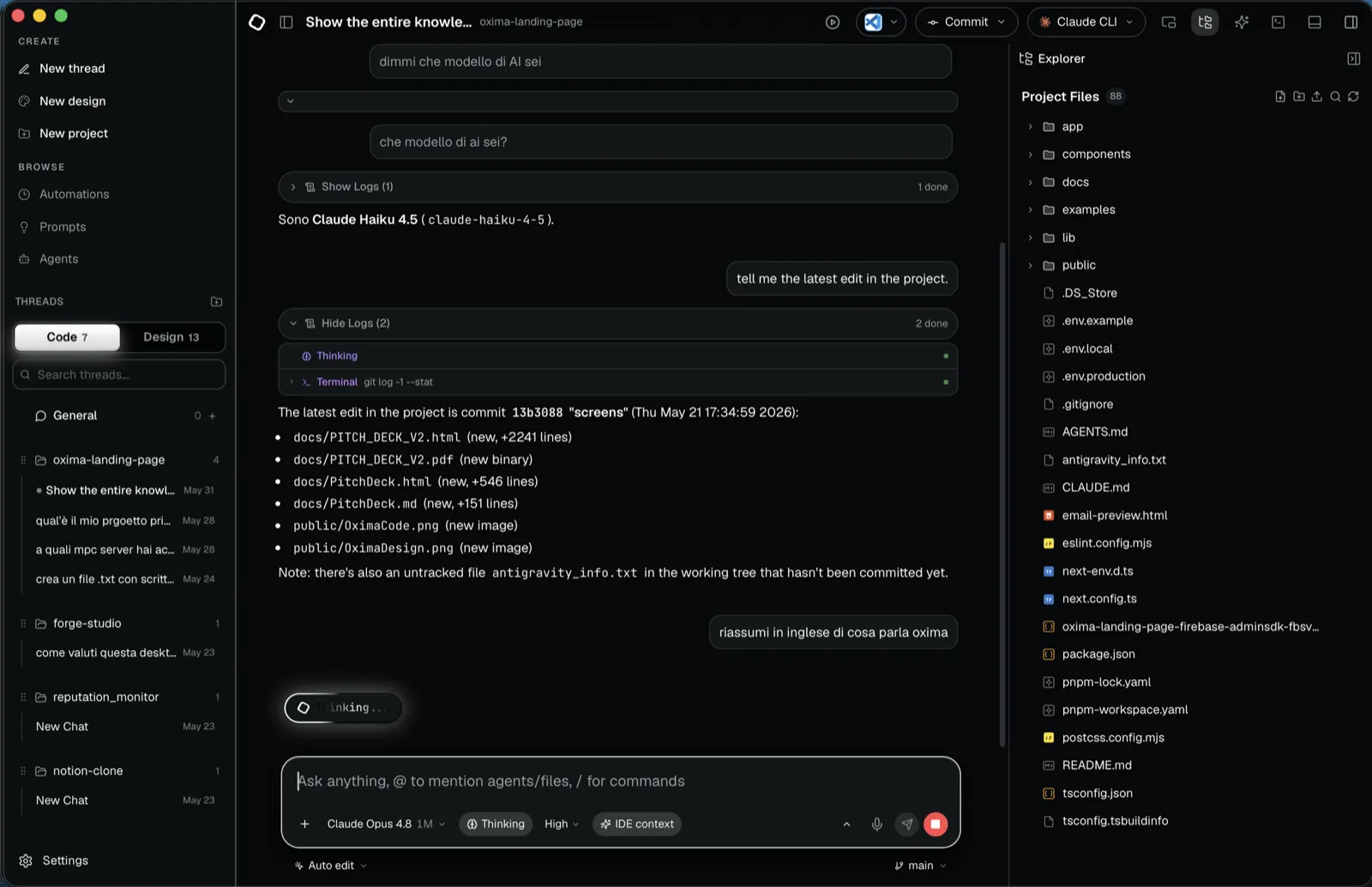
Task: Click New design in sidebar
Action: [x=72, y=101]
